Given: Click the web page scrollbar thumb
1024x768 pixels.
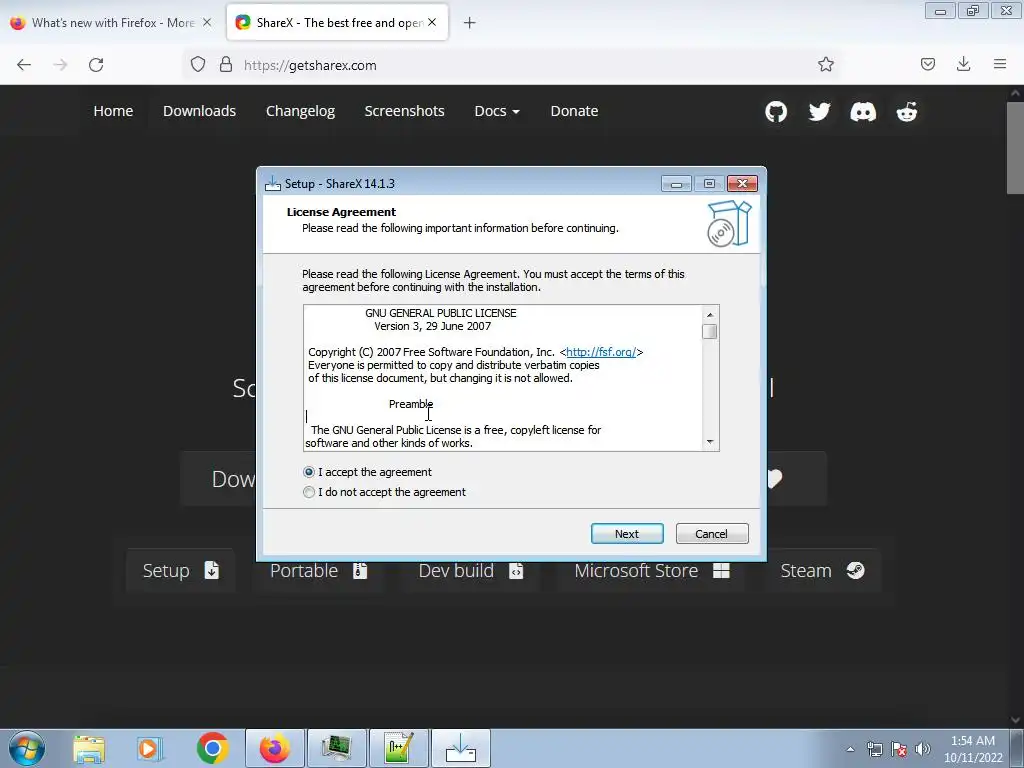Looking at the screenshot, I should pyautogui.click(x=1015, y=148).
